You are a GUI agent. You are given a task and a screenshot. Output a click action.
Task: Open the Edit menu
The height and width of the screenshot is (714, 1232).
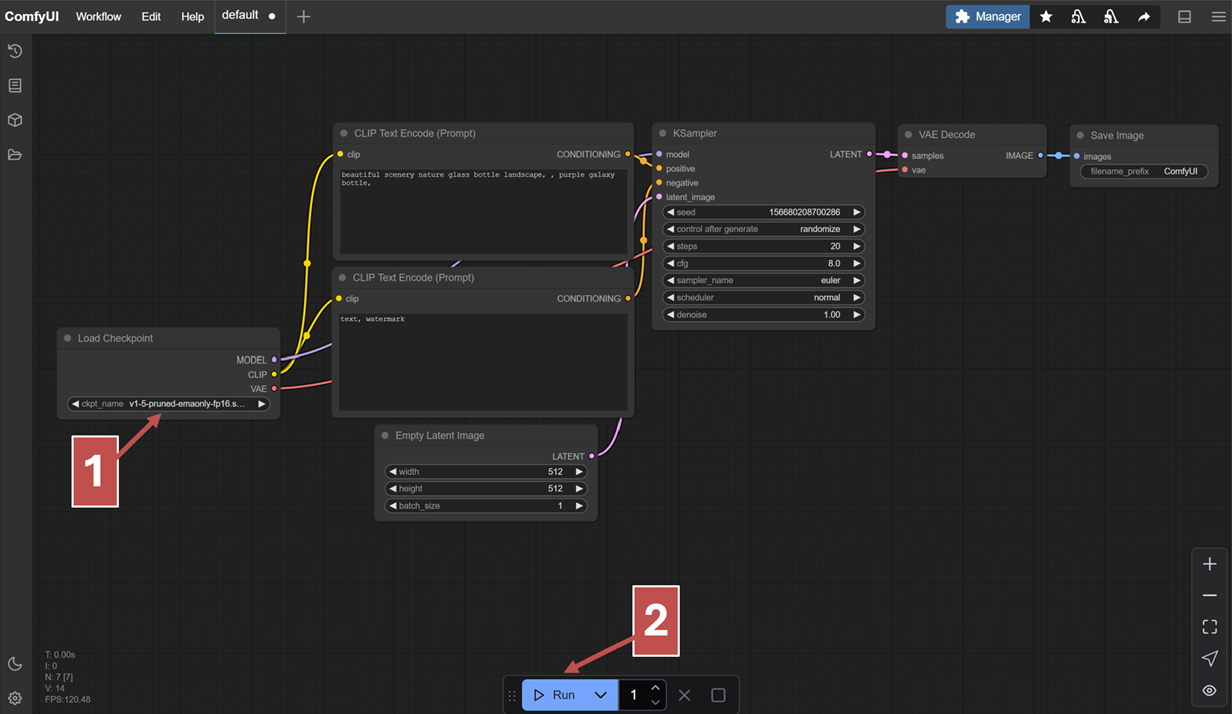pyautogui.click(x=151, y=16)
